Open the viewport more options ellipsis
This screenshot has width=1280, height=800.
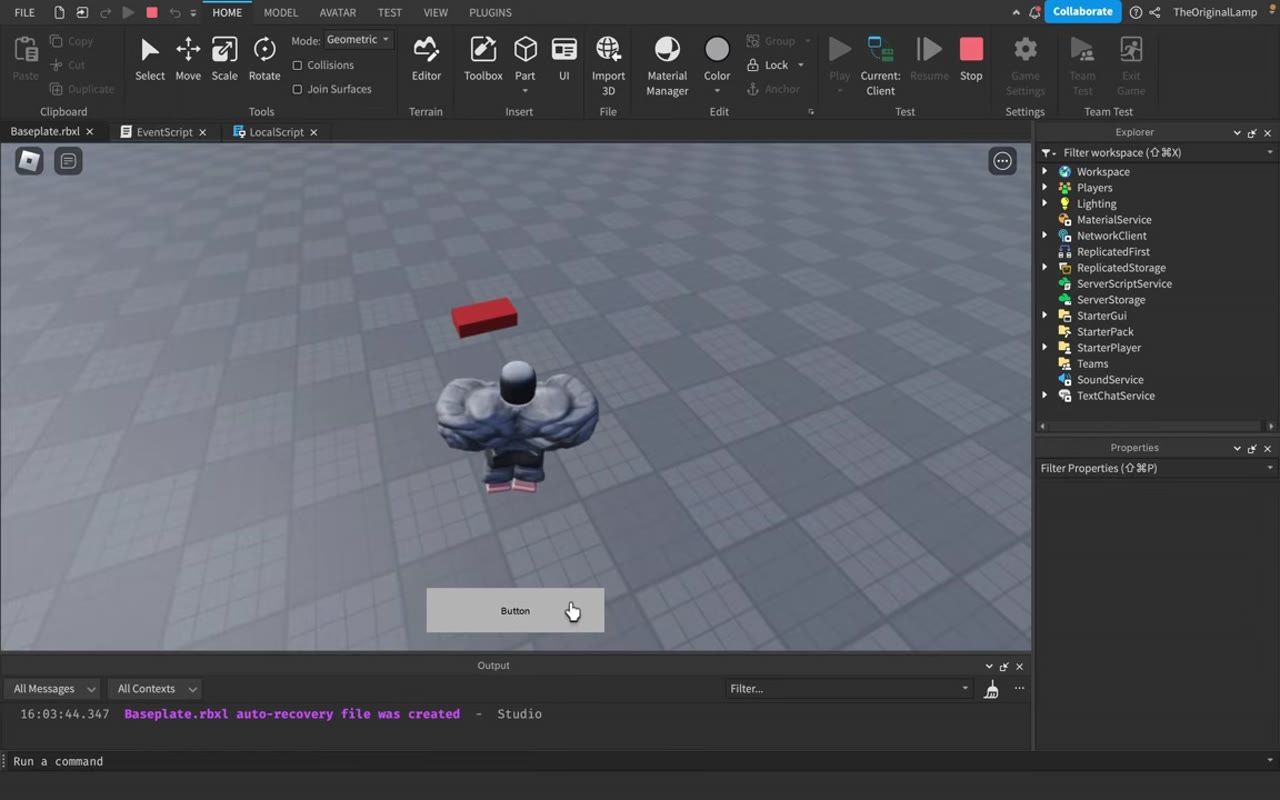point(1003,161)
